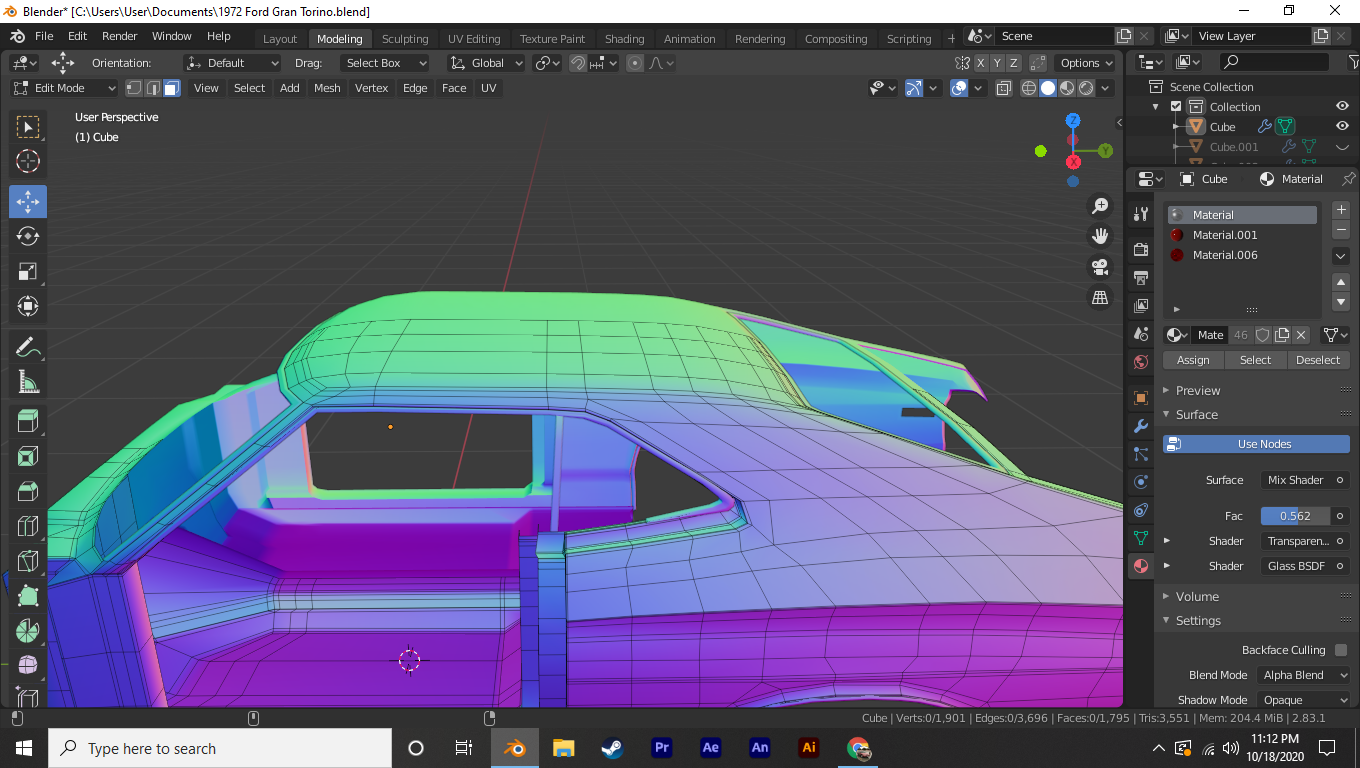Open the Modifier properties wrench tab
1360x768 pixels.
(x=1141, y=426)
